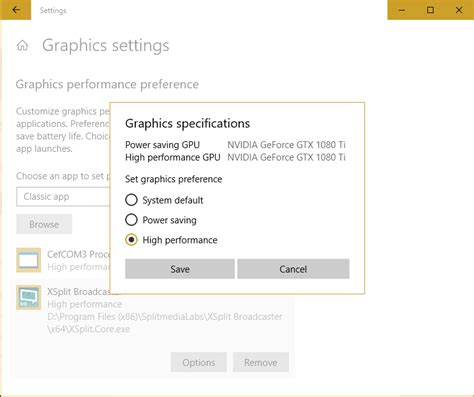
Task: Close the Settings window
Action: pos(459,10)
